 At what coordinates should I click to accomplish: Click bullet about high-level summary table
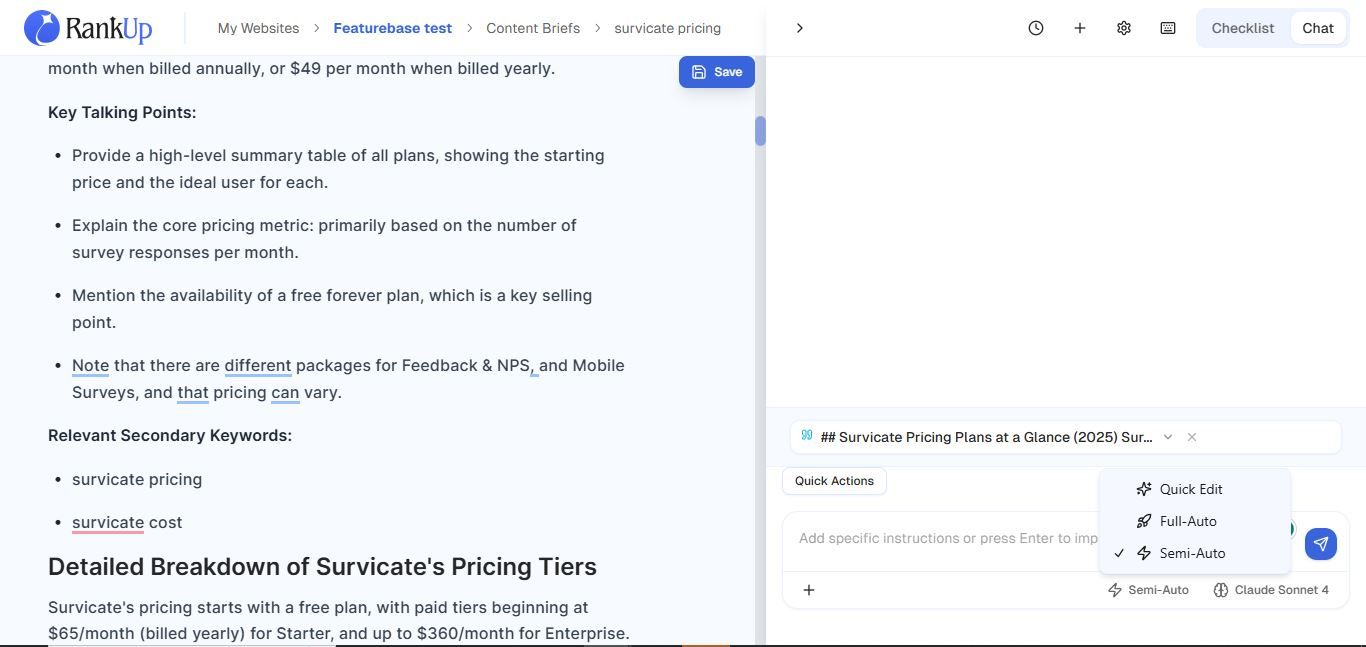point(338,169)
